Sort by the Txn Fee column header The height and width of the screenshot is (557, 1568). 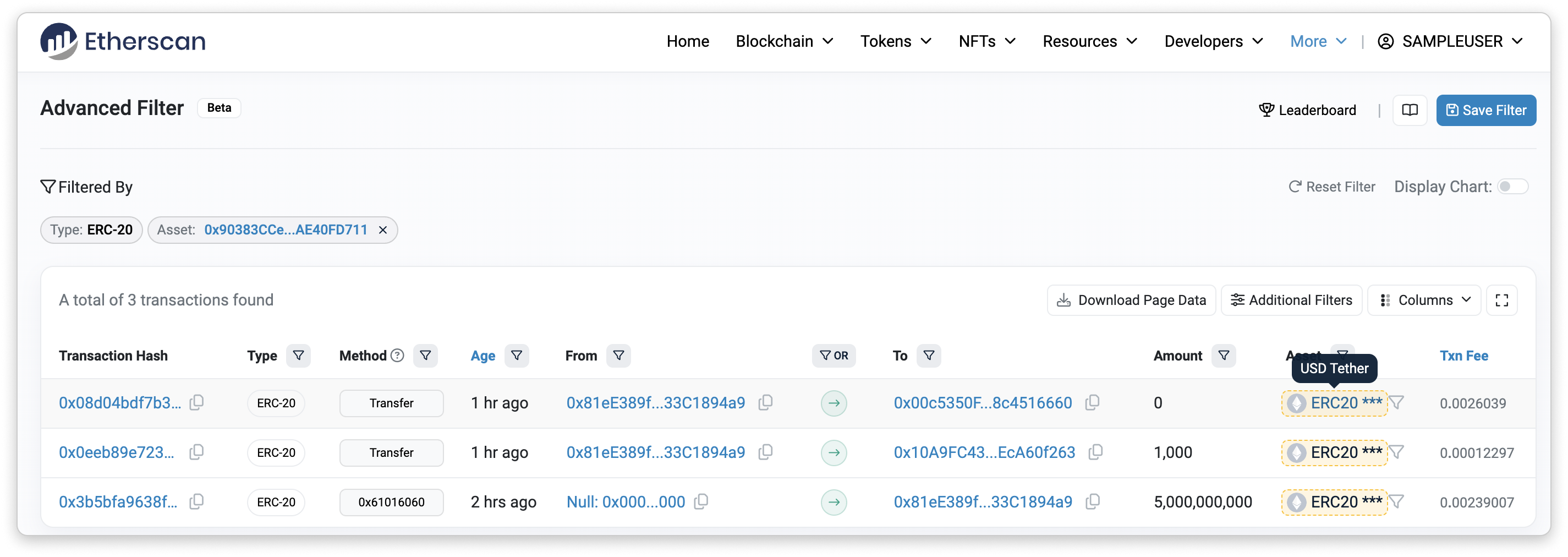pos(1463,356)
